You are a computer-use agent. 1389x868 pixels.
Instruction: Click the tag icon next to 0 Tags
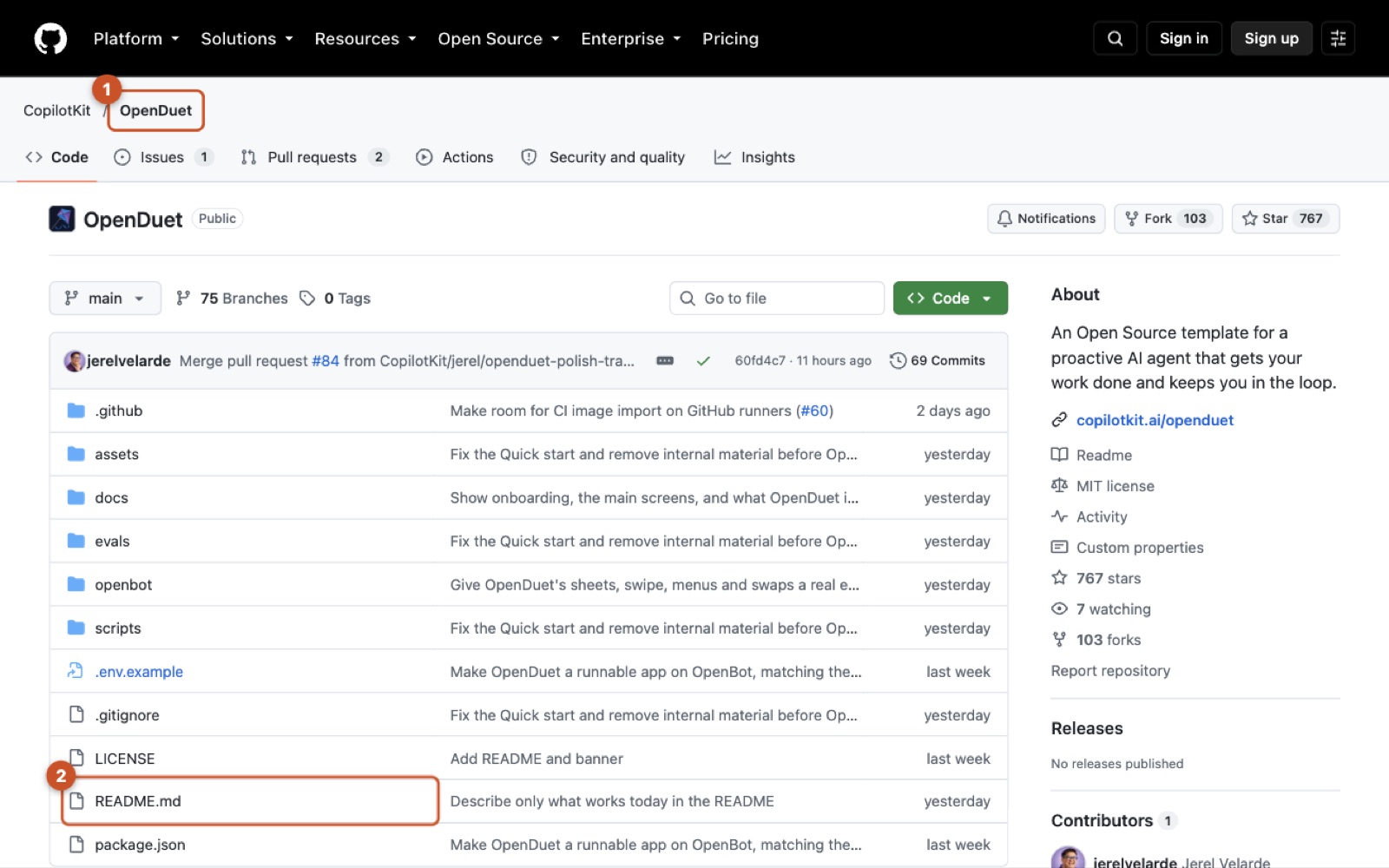(307, 298)
